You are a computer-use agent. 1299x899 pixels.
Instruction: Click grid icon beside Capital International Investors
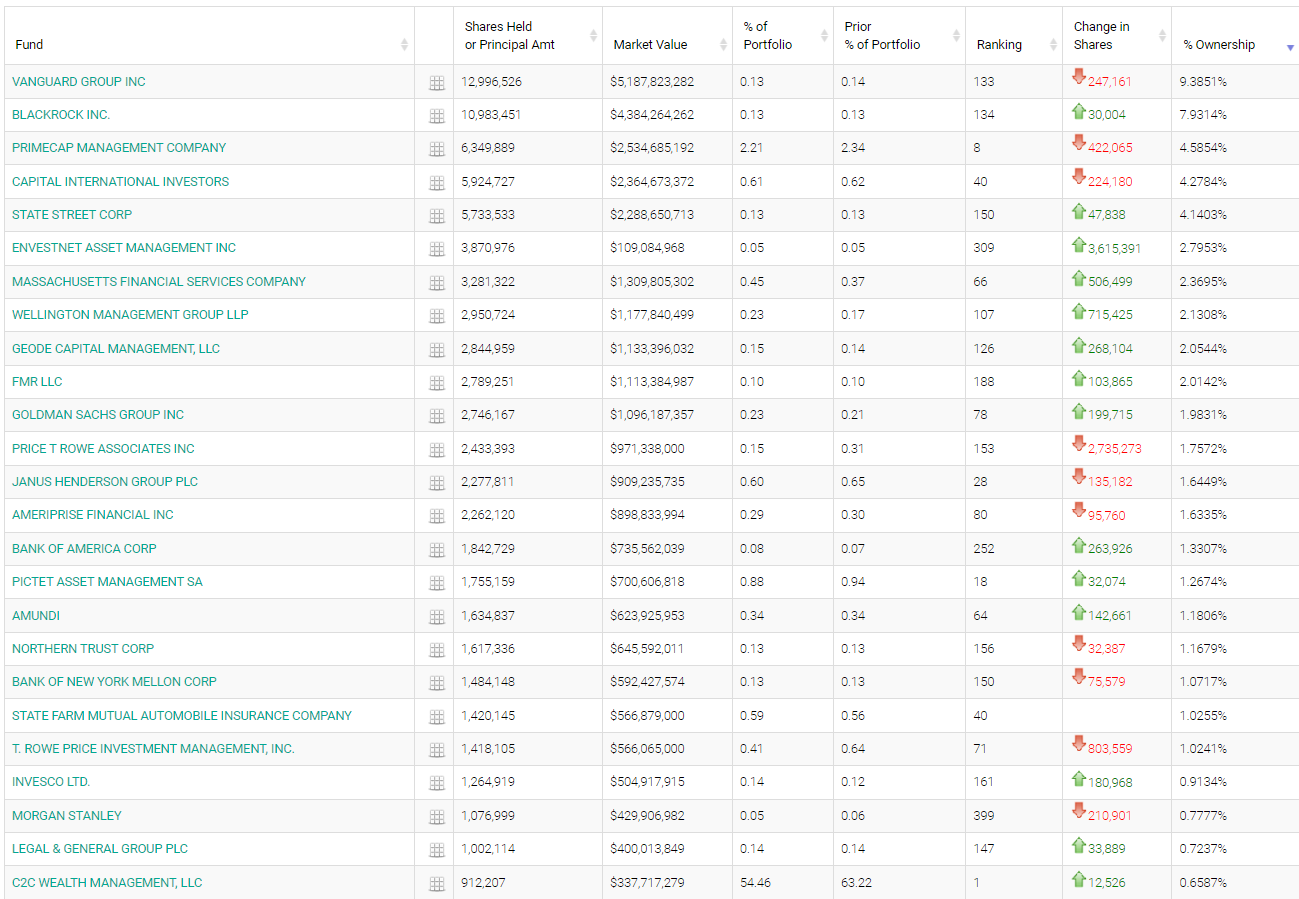[x=436, y=183]
